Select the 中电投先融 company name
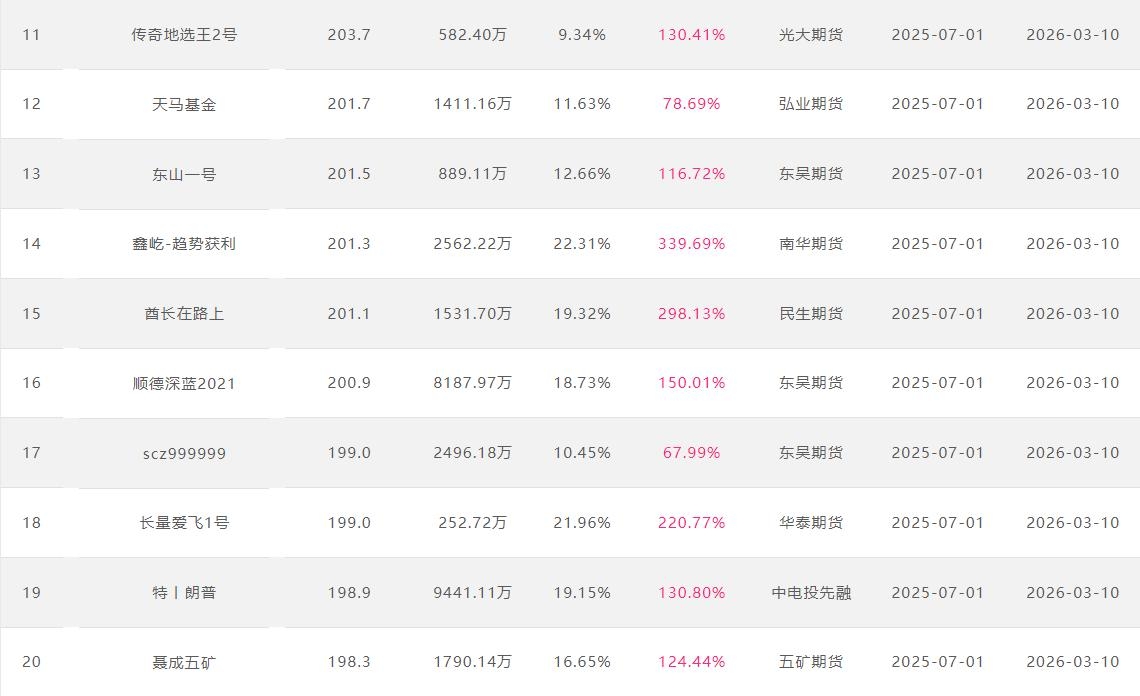This screenshot has height=696, width=1140. [811, 593]
